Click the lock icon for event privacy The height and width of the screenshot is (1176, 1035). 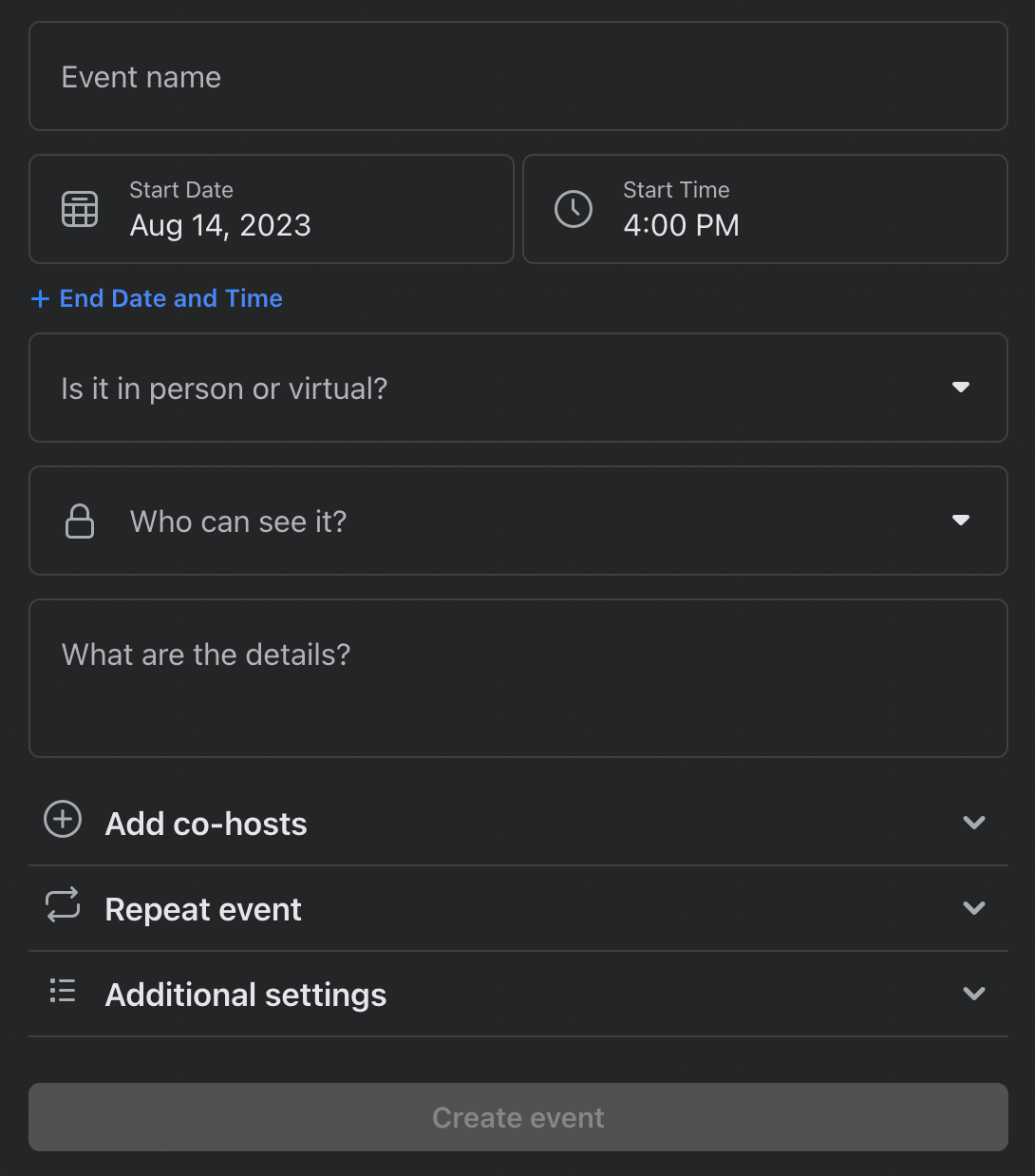(80, 522)
